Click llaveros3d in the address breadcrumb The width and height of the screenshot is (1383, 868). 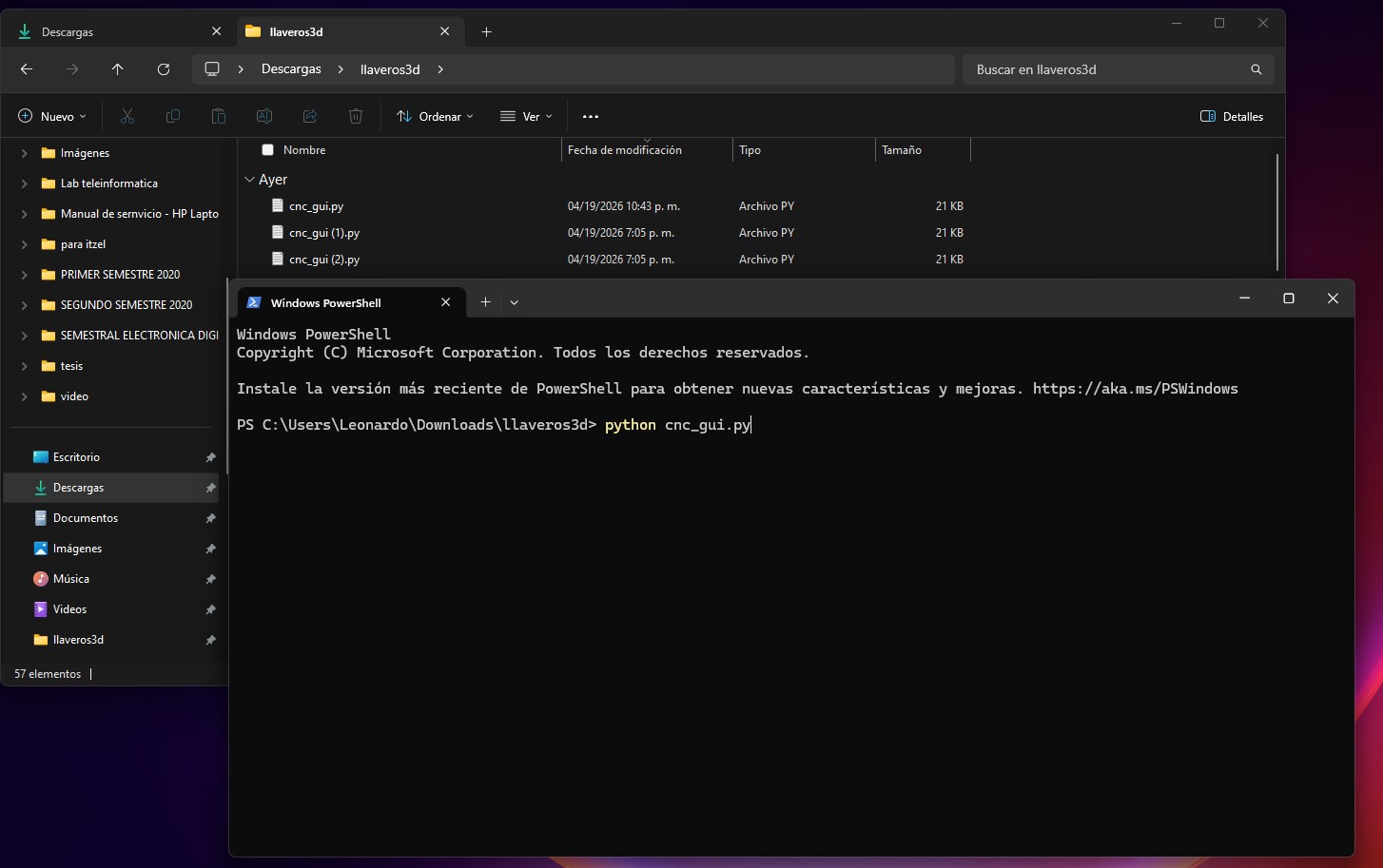click(390, 69)
